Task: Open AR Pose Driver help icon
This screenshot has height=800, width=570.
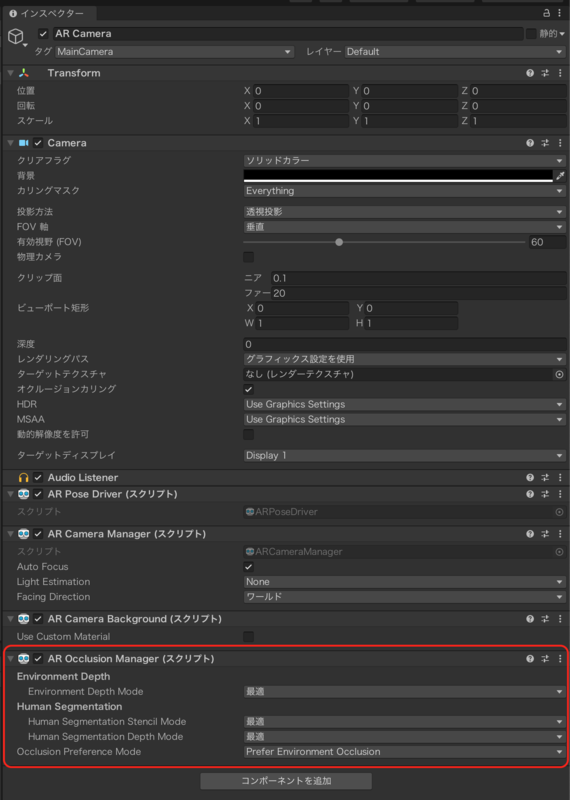Action: 530,494
